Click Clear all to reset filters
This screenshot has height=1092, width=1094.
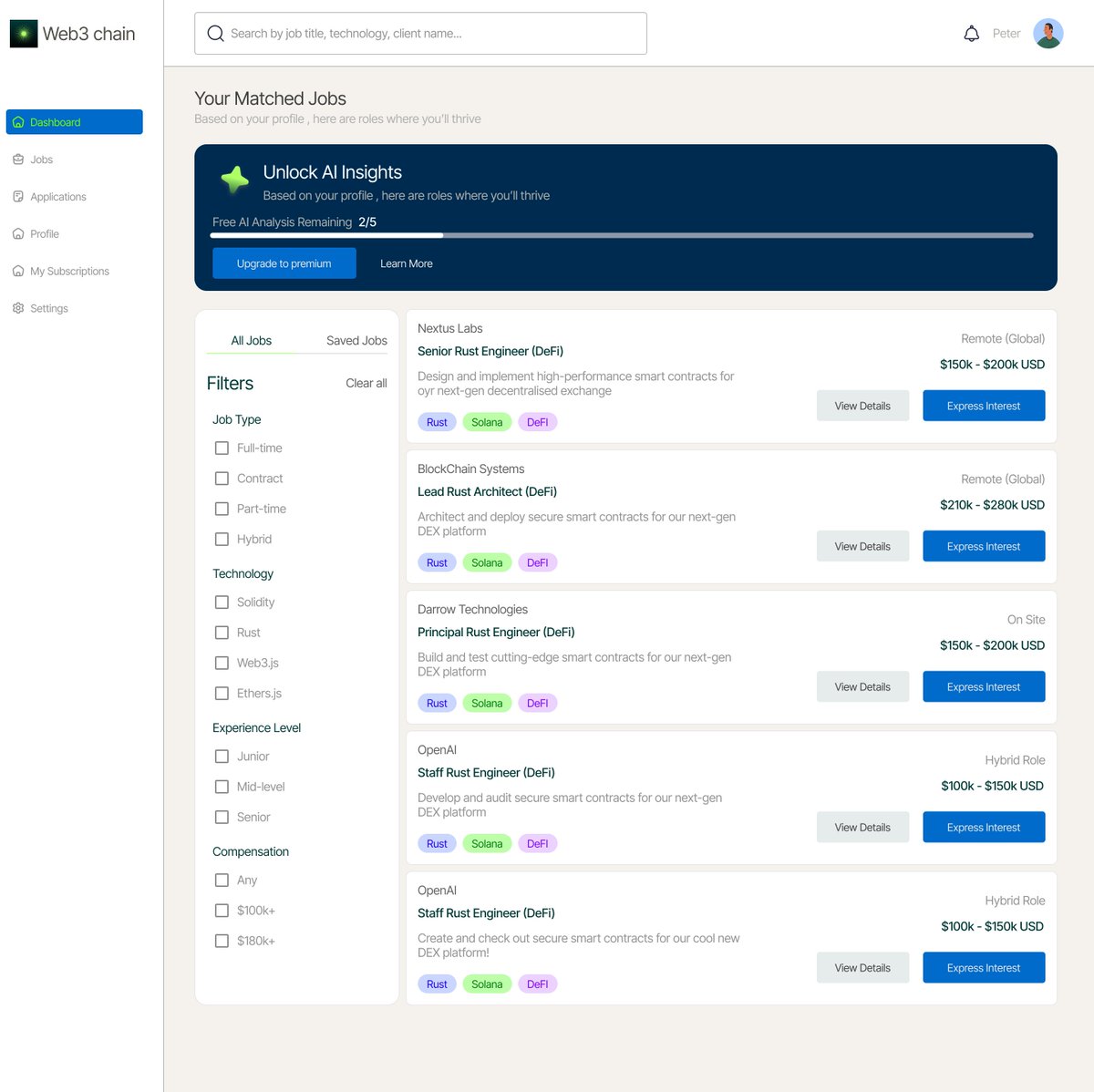[x=366, y=383]
